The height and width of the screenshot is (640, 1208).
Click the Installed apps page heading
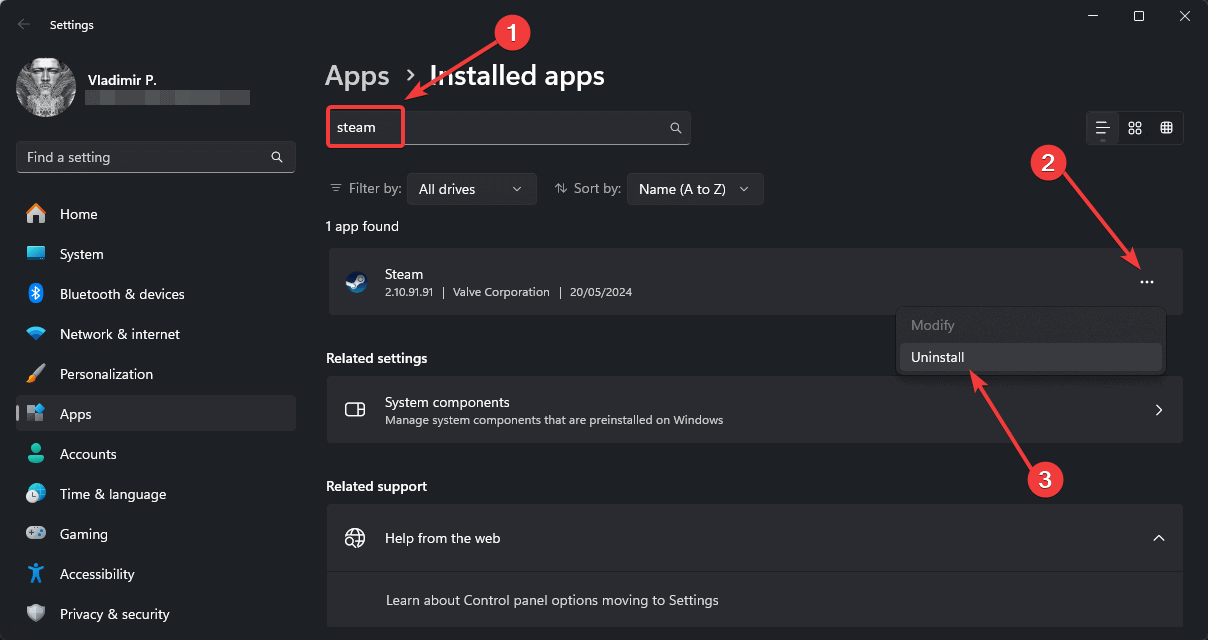[x=517, y=76]
